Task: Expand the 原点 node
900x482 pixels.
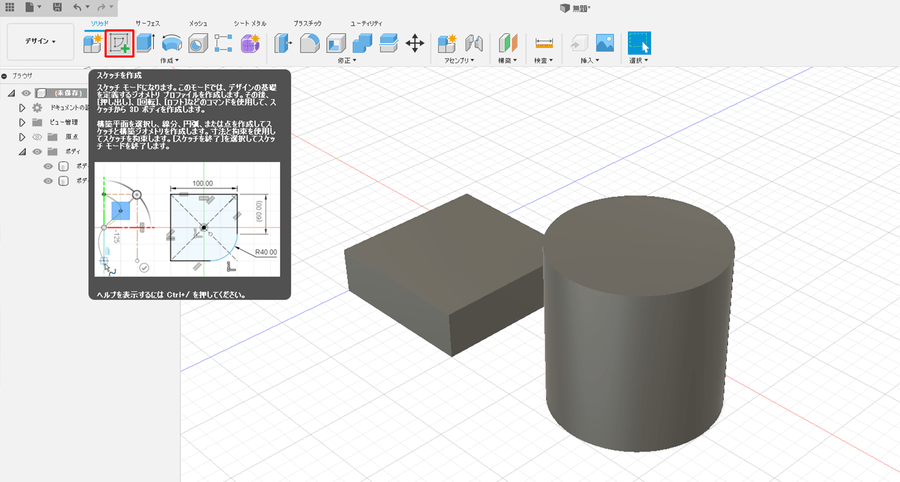Action: tap(22, 137)
